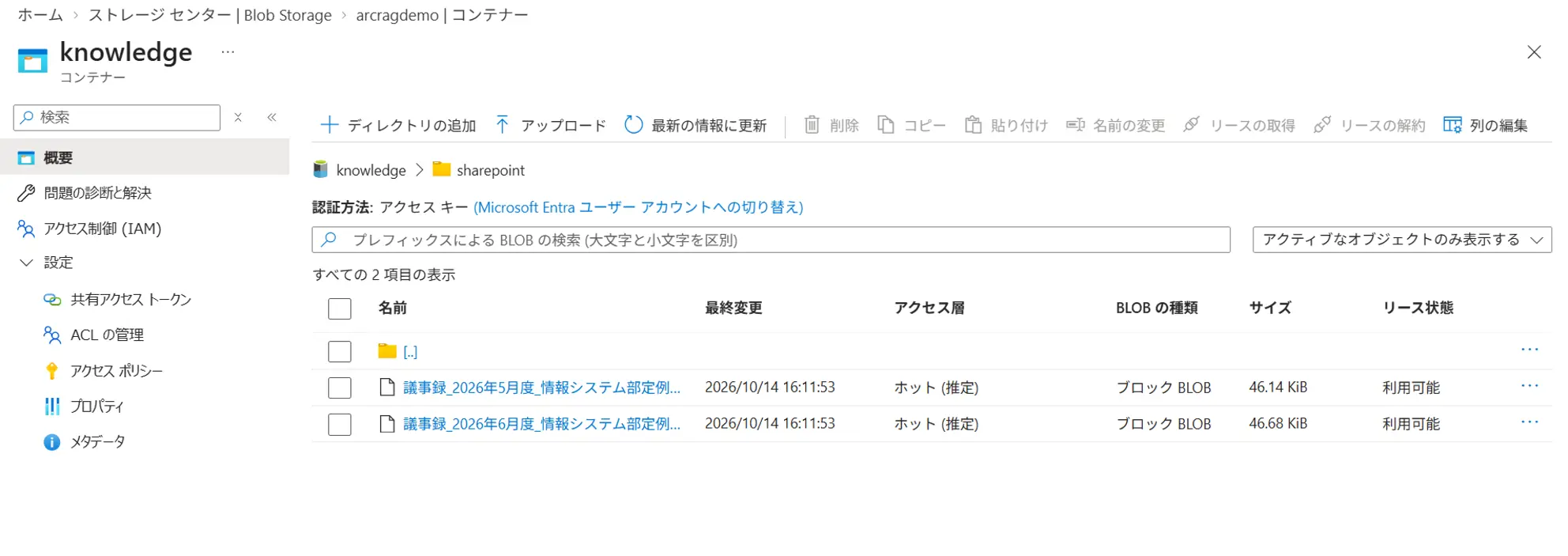Click the 46.68 KiB size cell
The image size is (1568, 556).
[x=1278, y=424]
